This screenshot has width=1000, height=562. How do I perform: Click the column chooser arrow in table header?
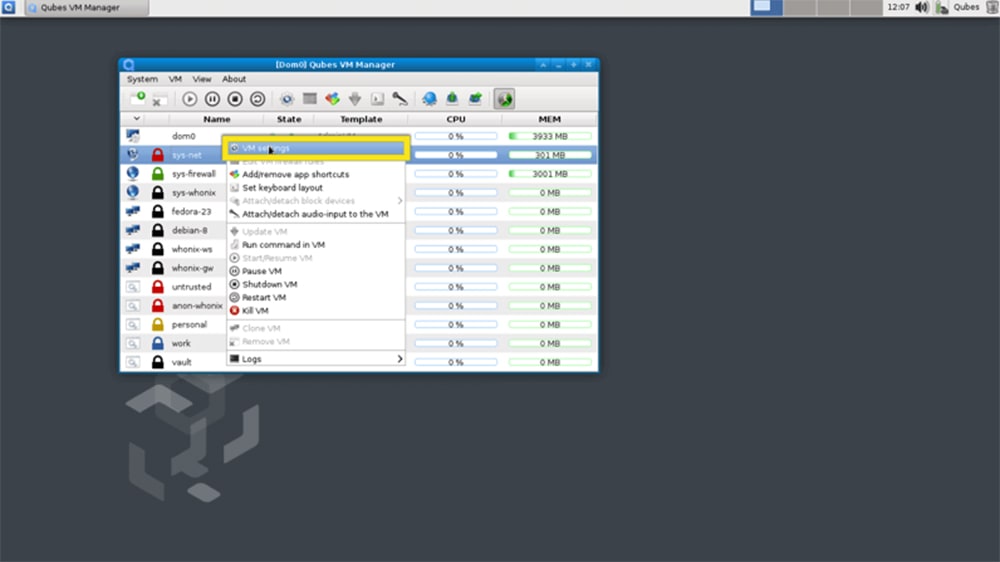click(136, 119)
